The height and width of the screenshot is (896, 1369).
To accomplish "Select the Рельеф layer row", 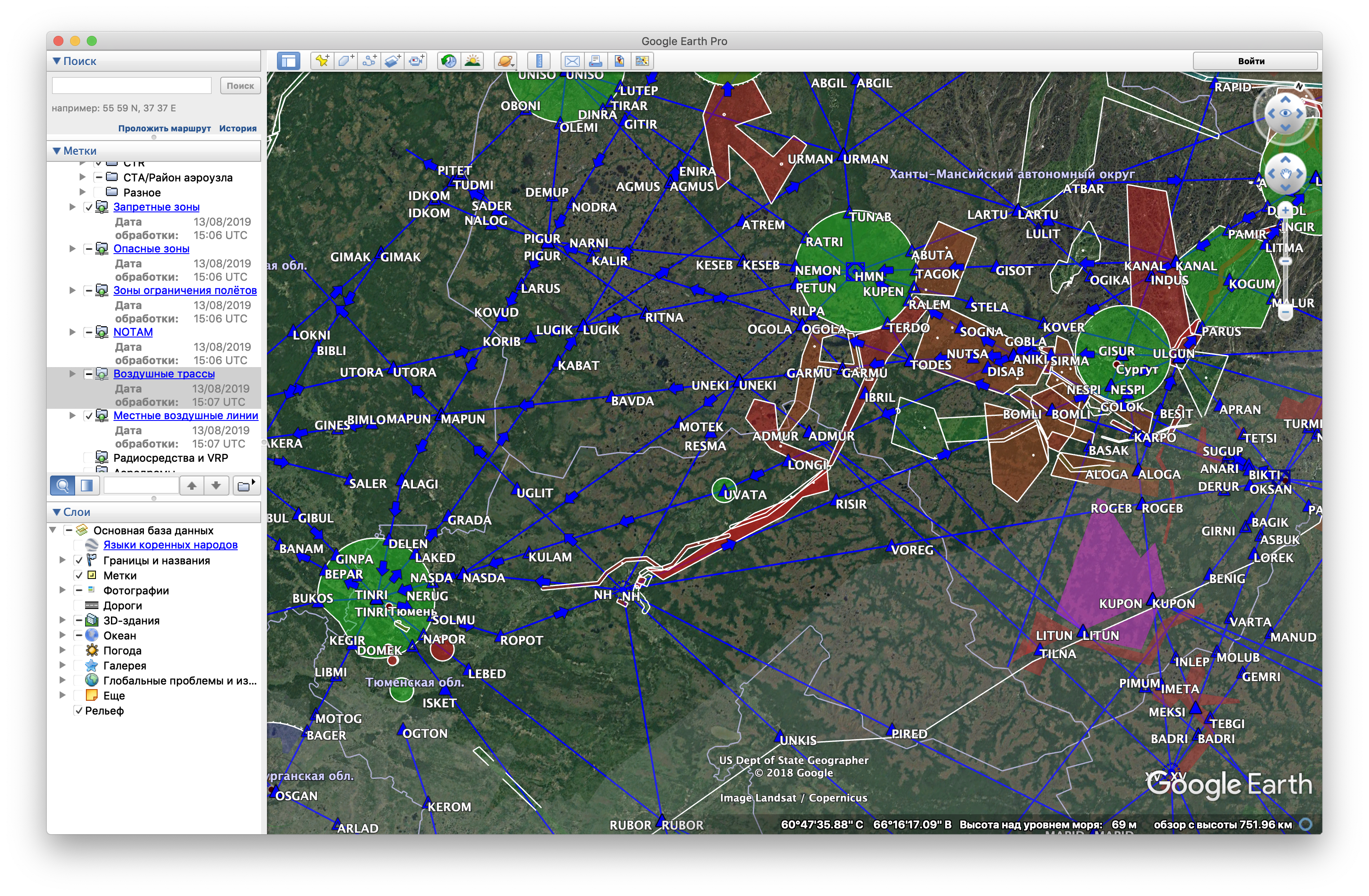I will [x=104, y=710].
